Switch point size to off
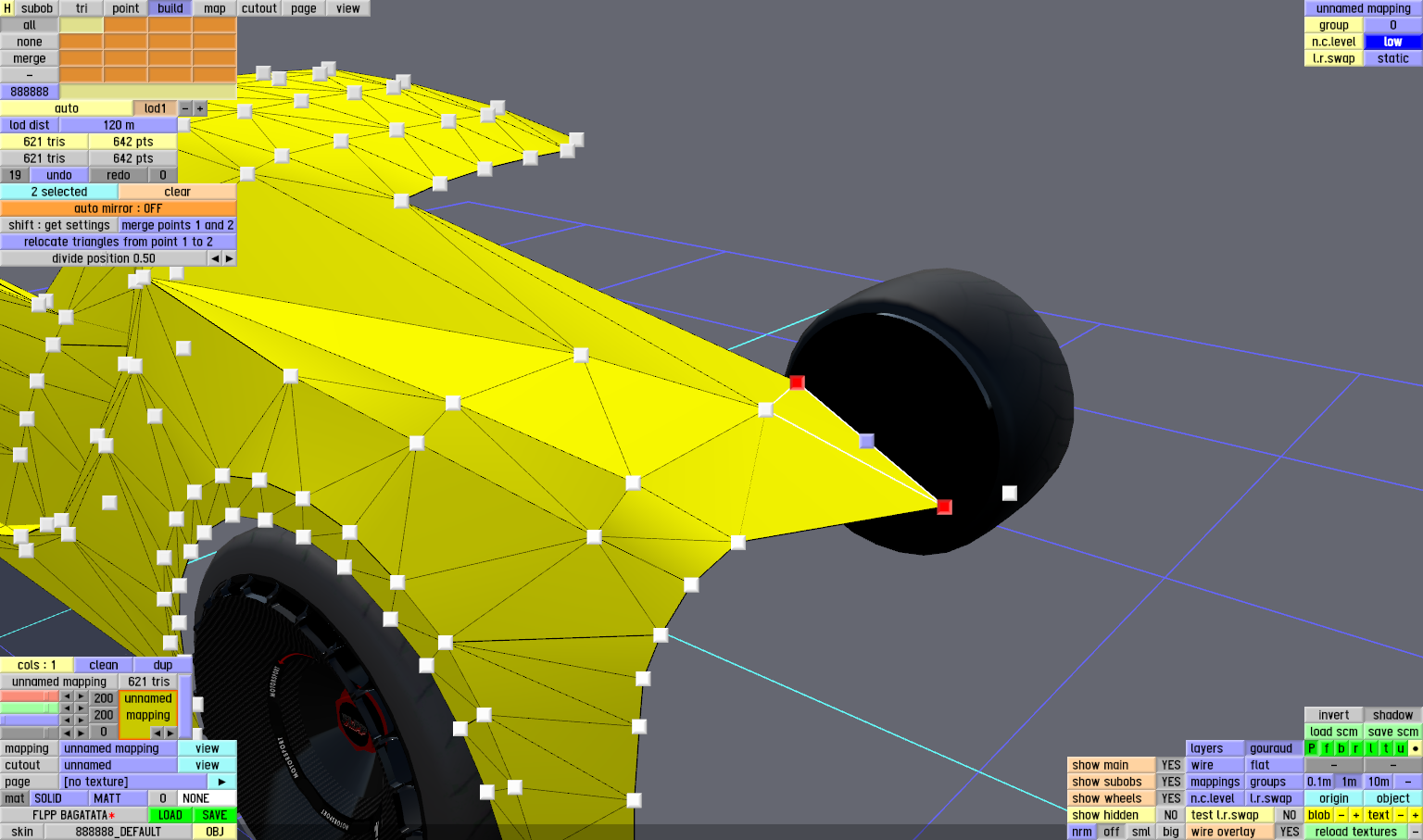Viewport: 1423px width, 840px height. point(1112,832)
